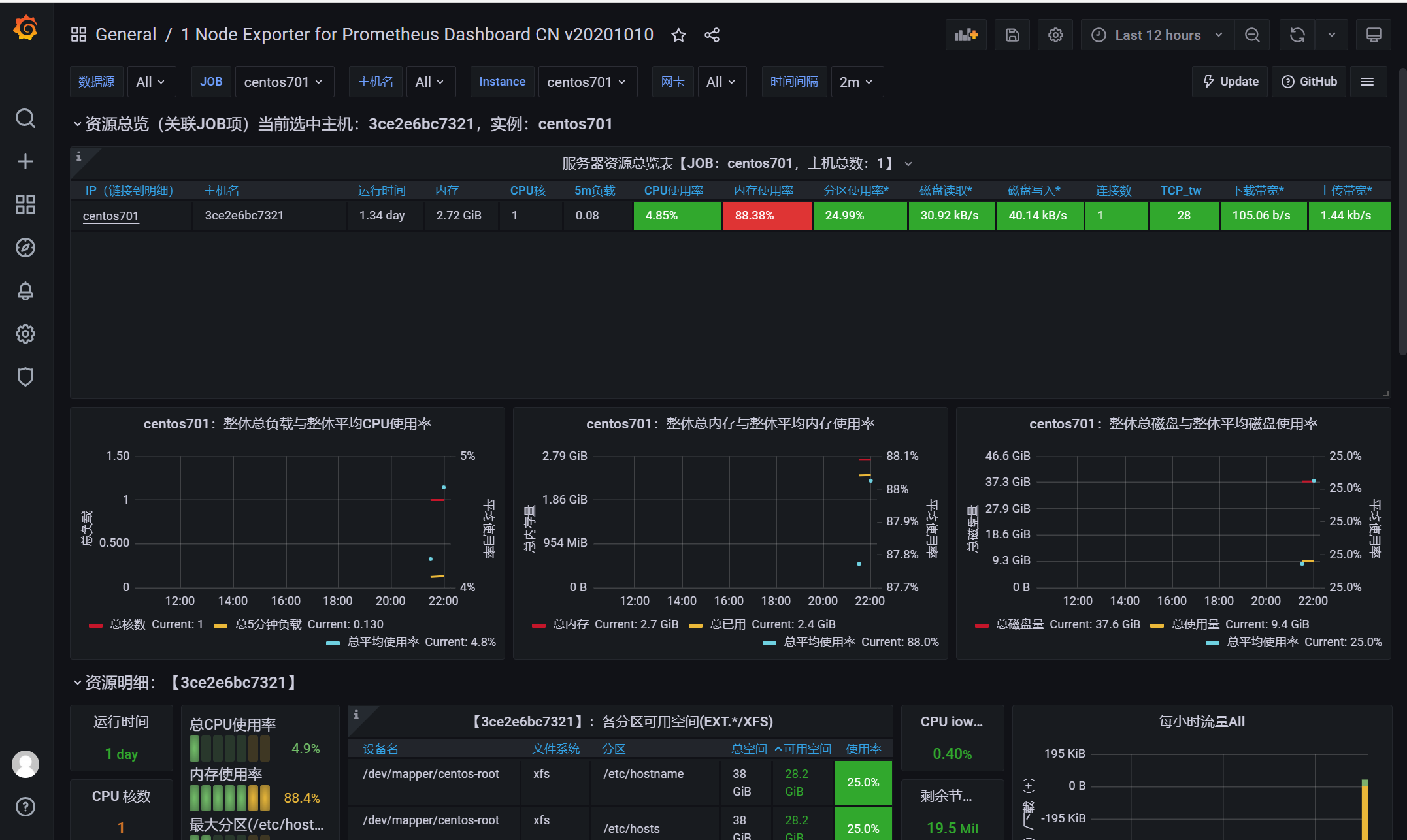The image size is (1407, 840).
Task: Toggle CPU chart 总平均使用率 legend series
Action: 383,642
